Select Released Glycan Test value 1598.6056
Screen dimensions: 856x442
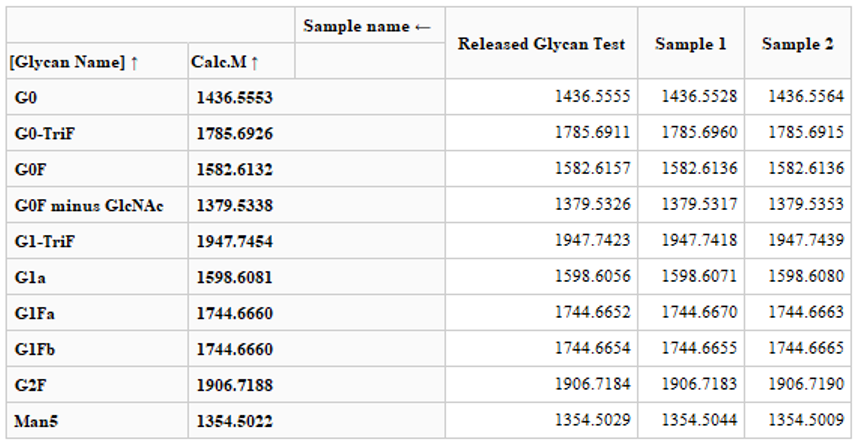pos(592,277)
